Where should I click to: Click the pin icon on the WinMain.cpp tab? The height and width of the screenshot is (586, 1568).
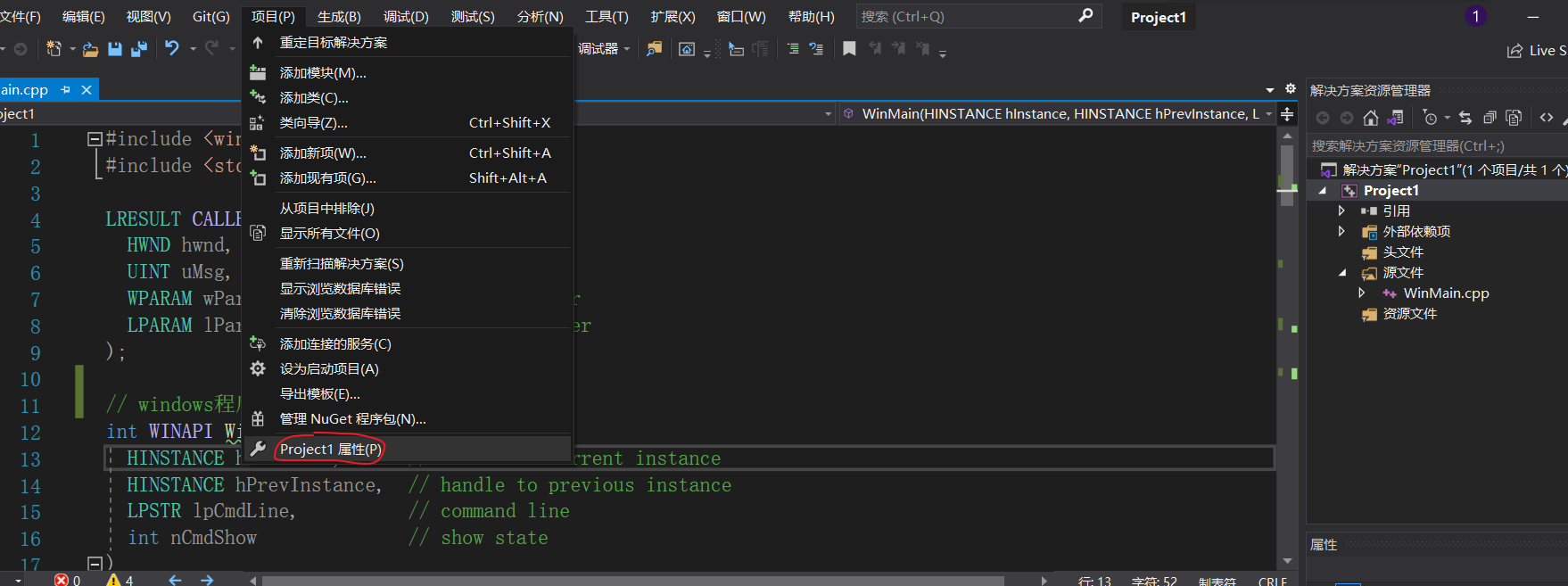(65, 90)
